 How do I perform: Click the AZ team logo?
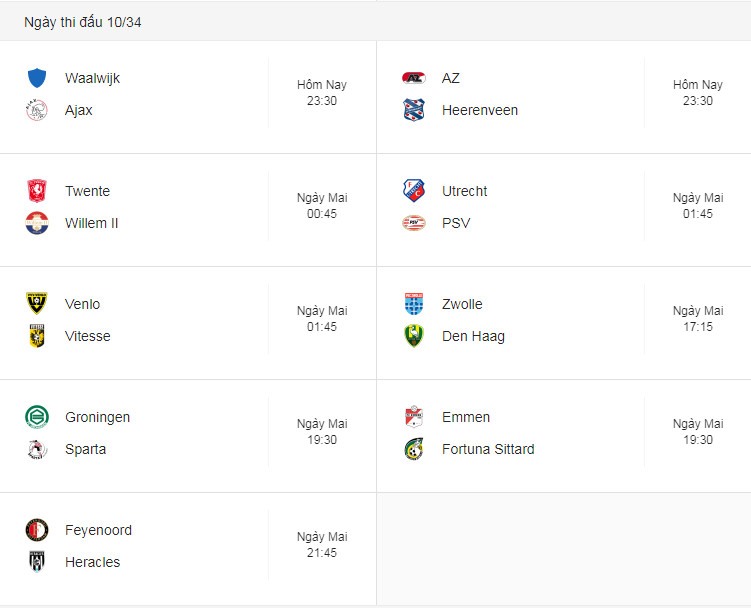(x=414, y=78)
